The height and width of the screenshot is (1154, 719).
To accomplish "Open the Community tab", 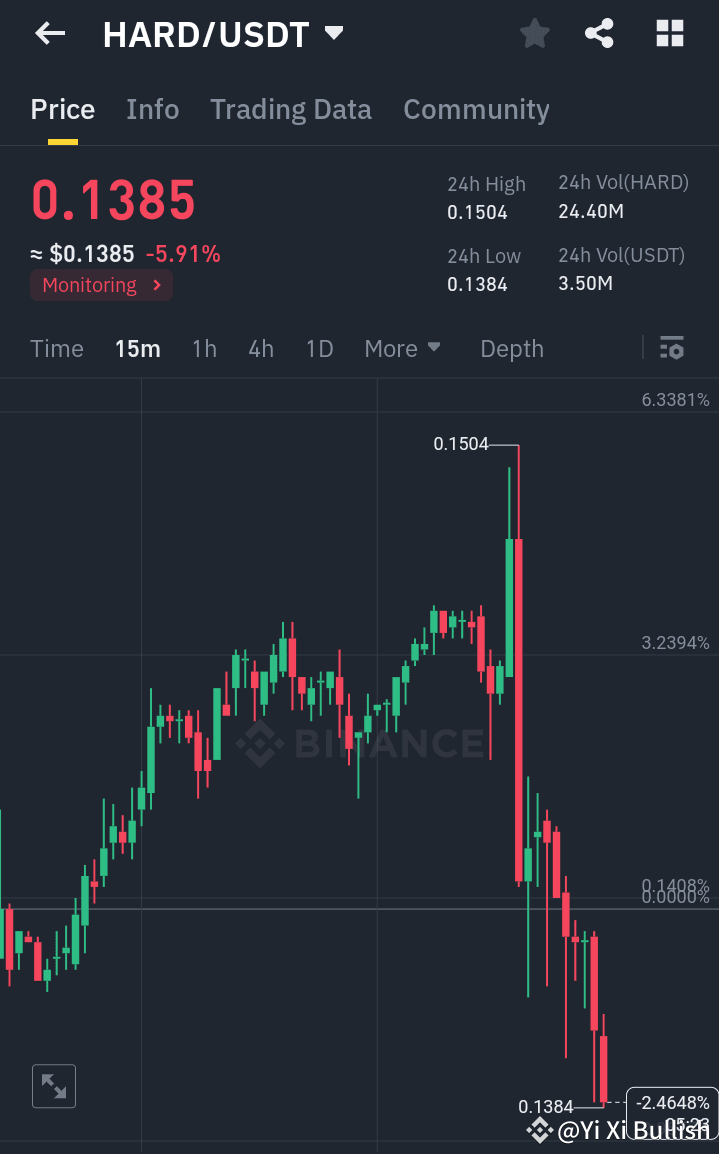I will tap(476, 109).
